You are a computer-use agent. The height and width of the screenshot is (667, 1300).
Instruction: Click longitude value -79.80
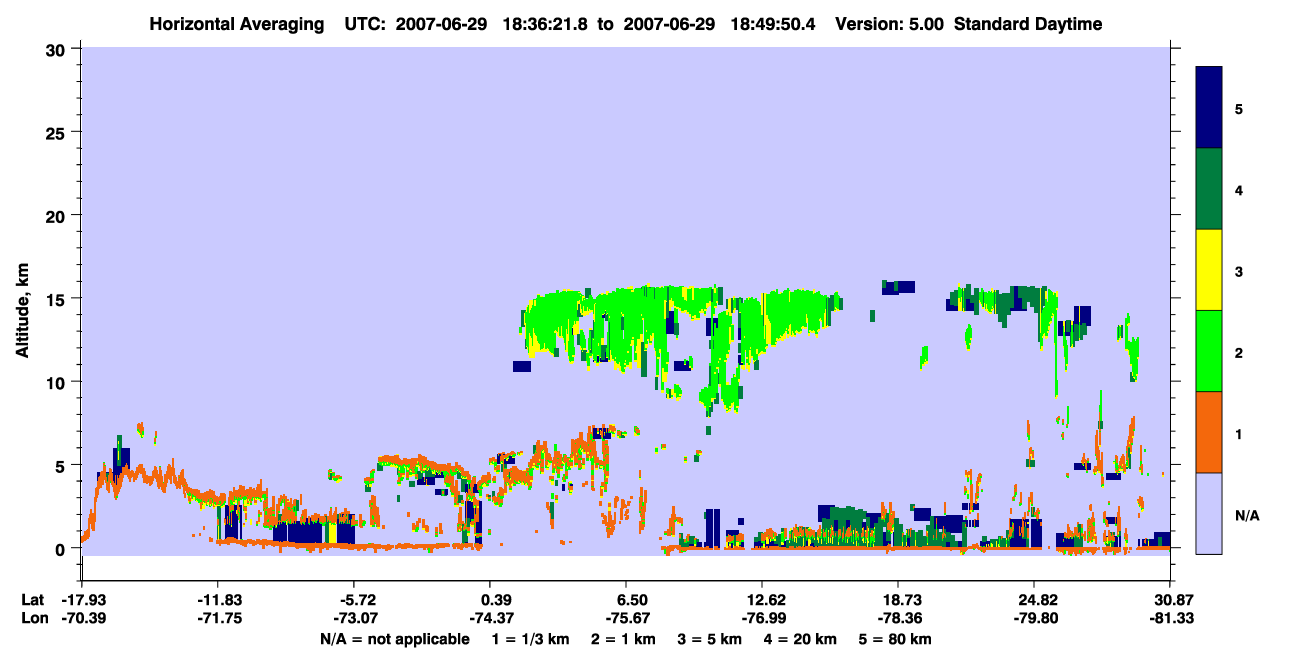coord(1034,618)
